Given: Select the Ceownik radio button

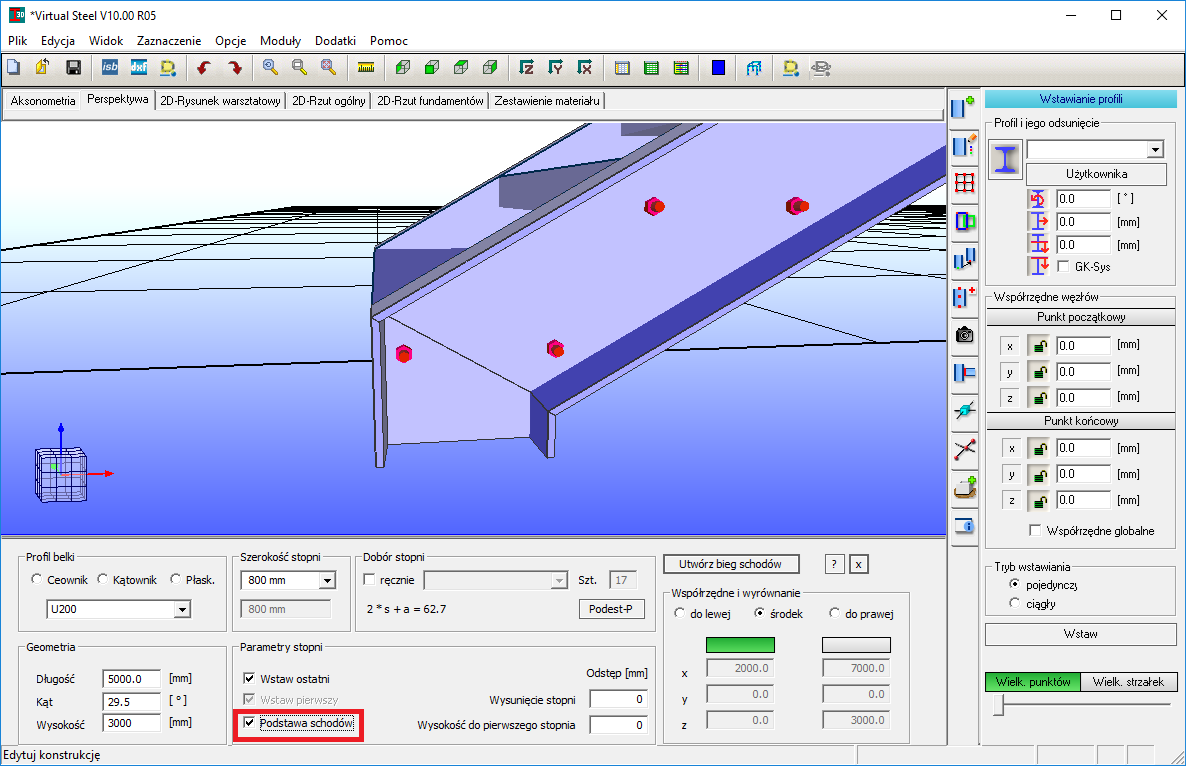Looking at the screenshot, I should (37, 580).
